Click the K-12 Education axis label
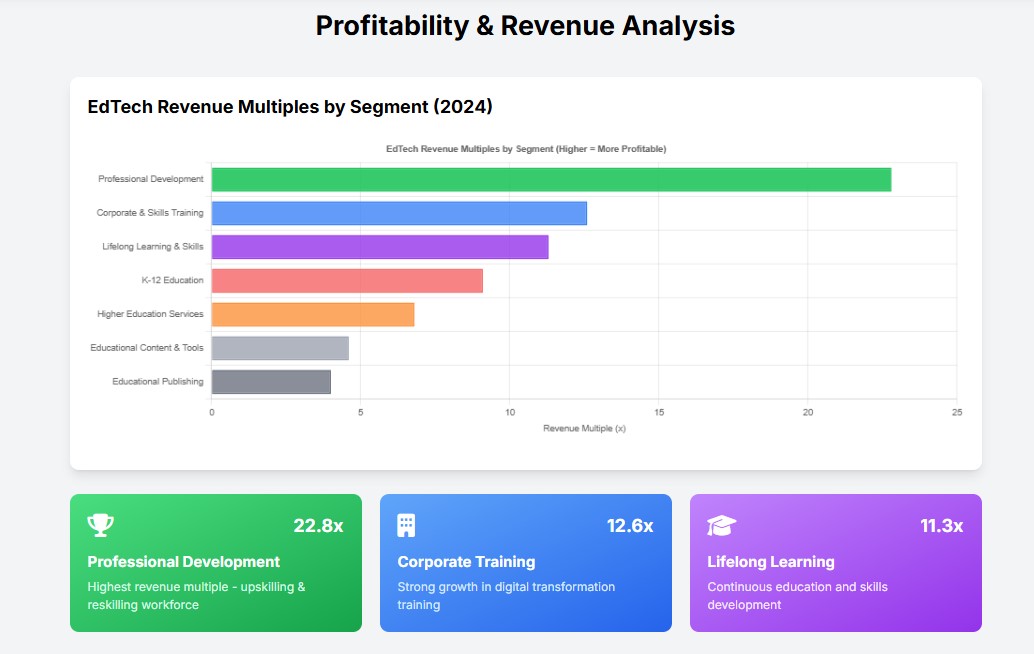The height and width of the screenshot is (654, 1034). pos(172,281)
